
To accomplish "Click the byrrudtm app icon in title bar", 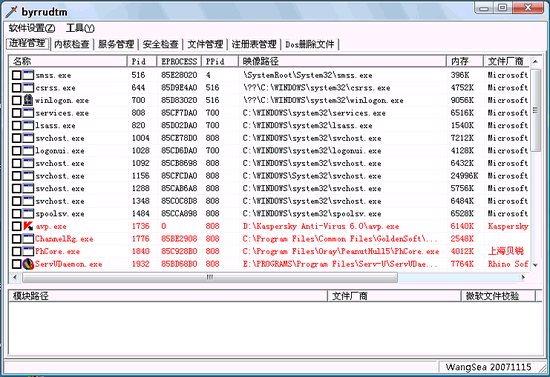I will pyautogui.click(x=11, y=12).
